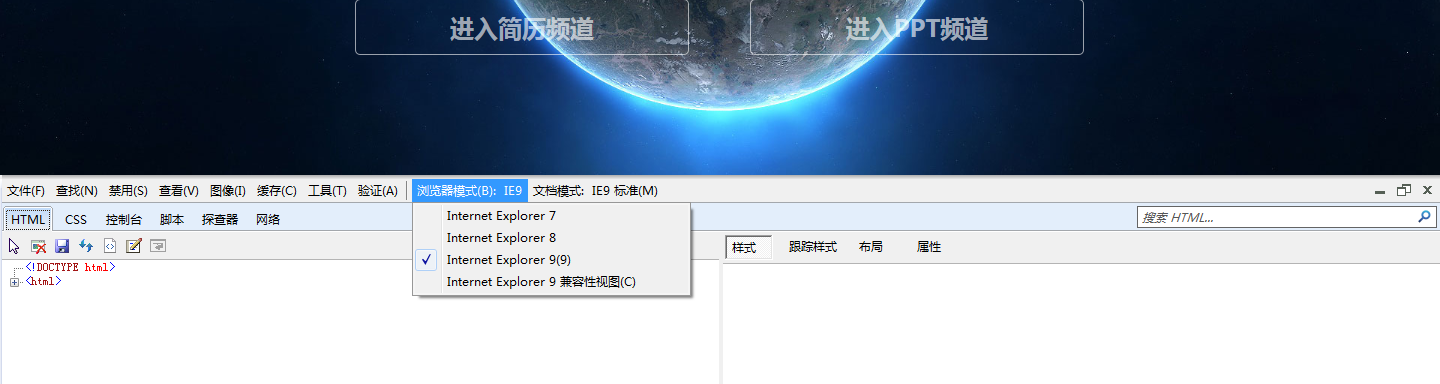
Task: Open the 跟踪样式 tab in right pane
Action: 813,247
